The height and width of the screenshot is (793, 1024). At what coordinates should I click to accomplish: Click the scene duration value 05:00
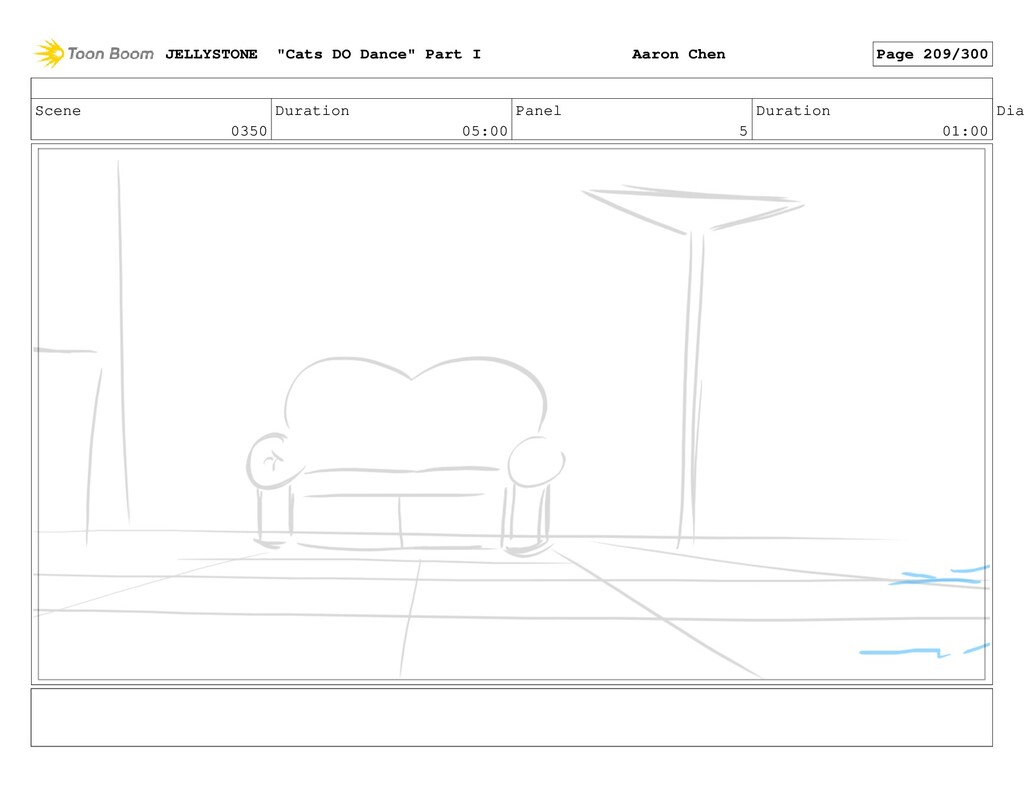(485, 131)
